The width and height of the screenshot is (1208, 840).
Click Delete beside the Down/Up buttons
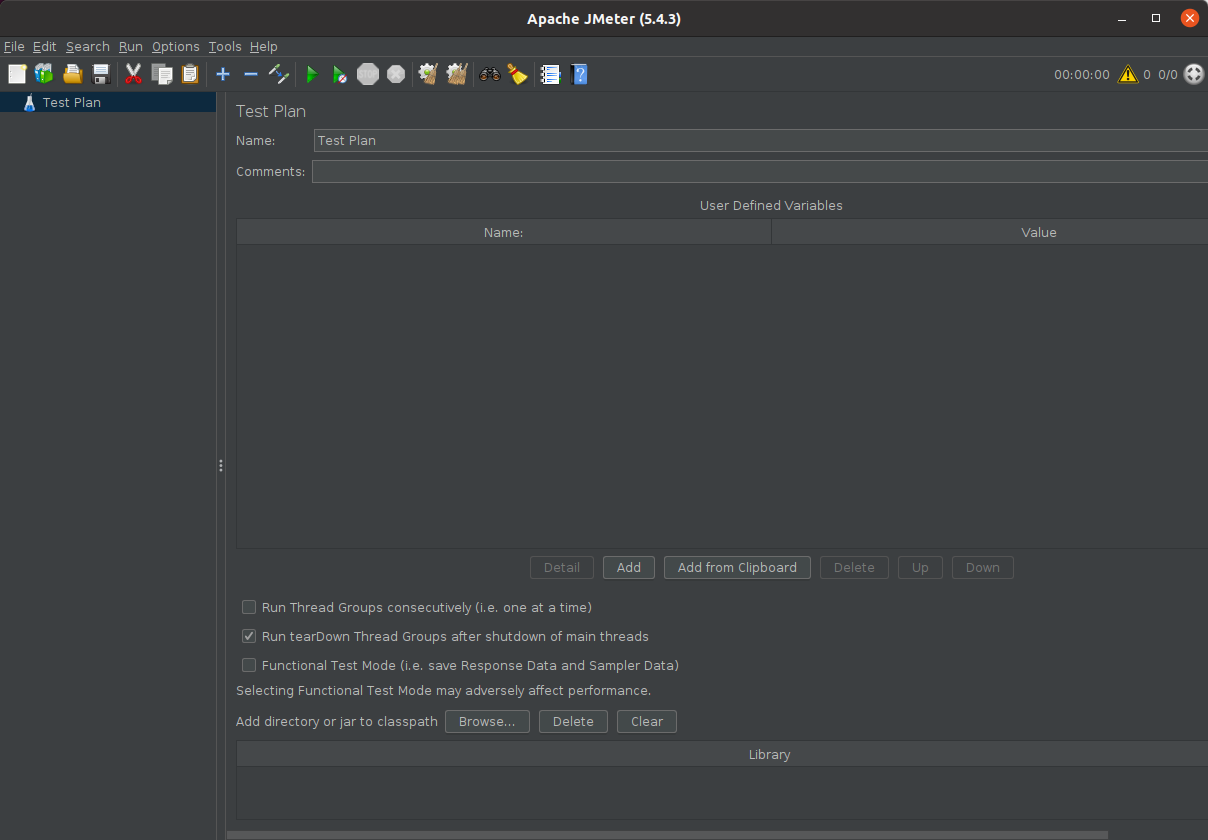[x=854, y=567]
